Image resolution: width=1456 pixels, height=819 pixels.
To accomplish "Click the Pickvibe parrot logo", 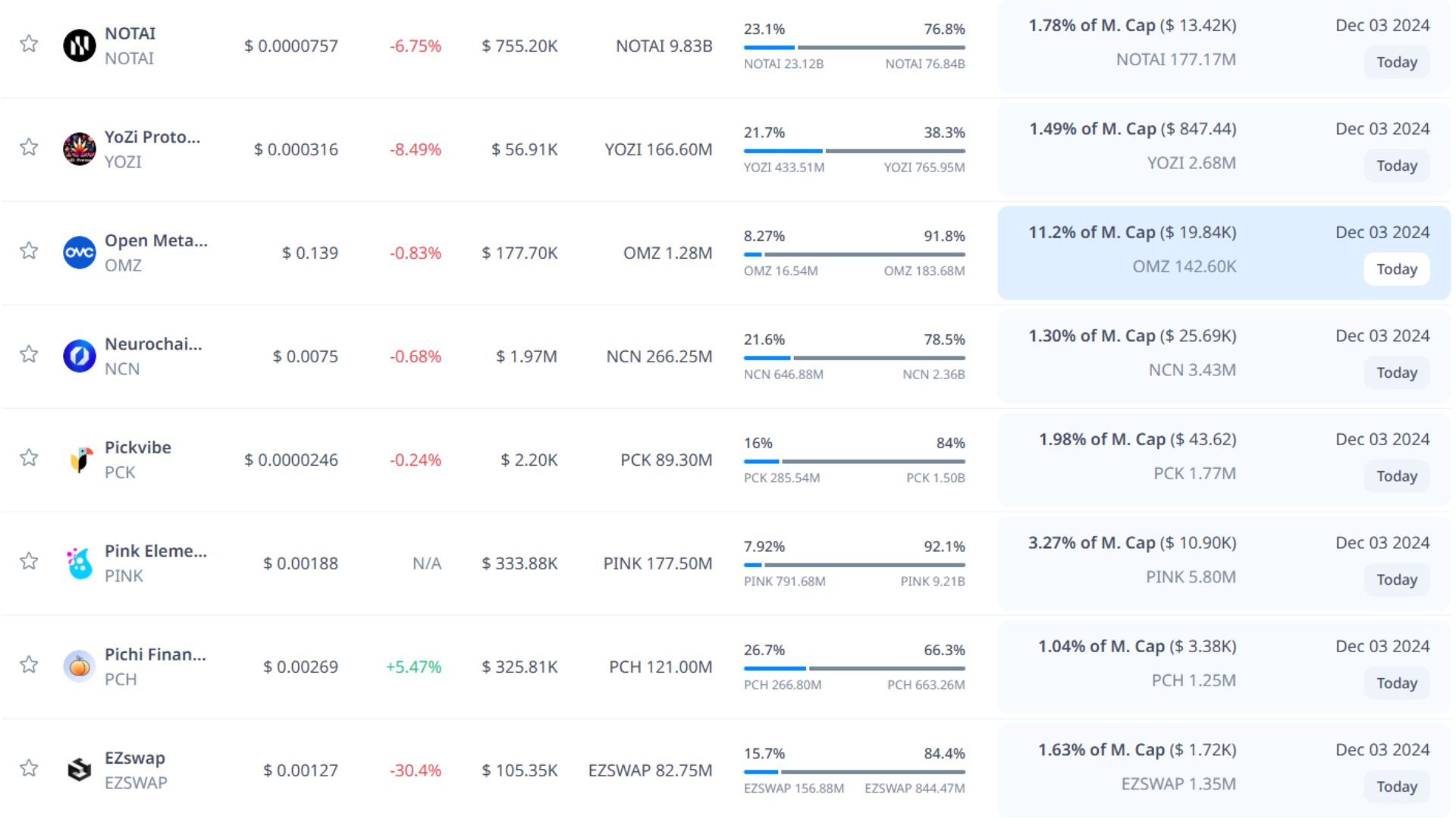I will coord(79,460).
